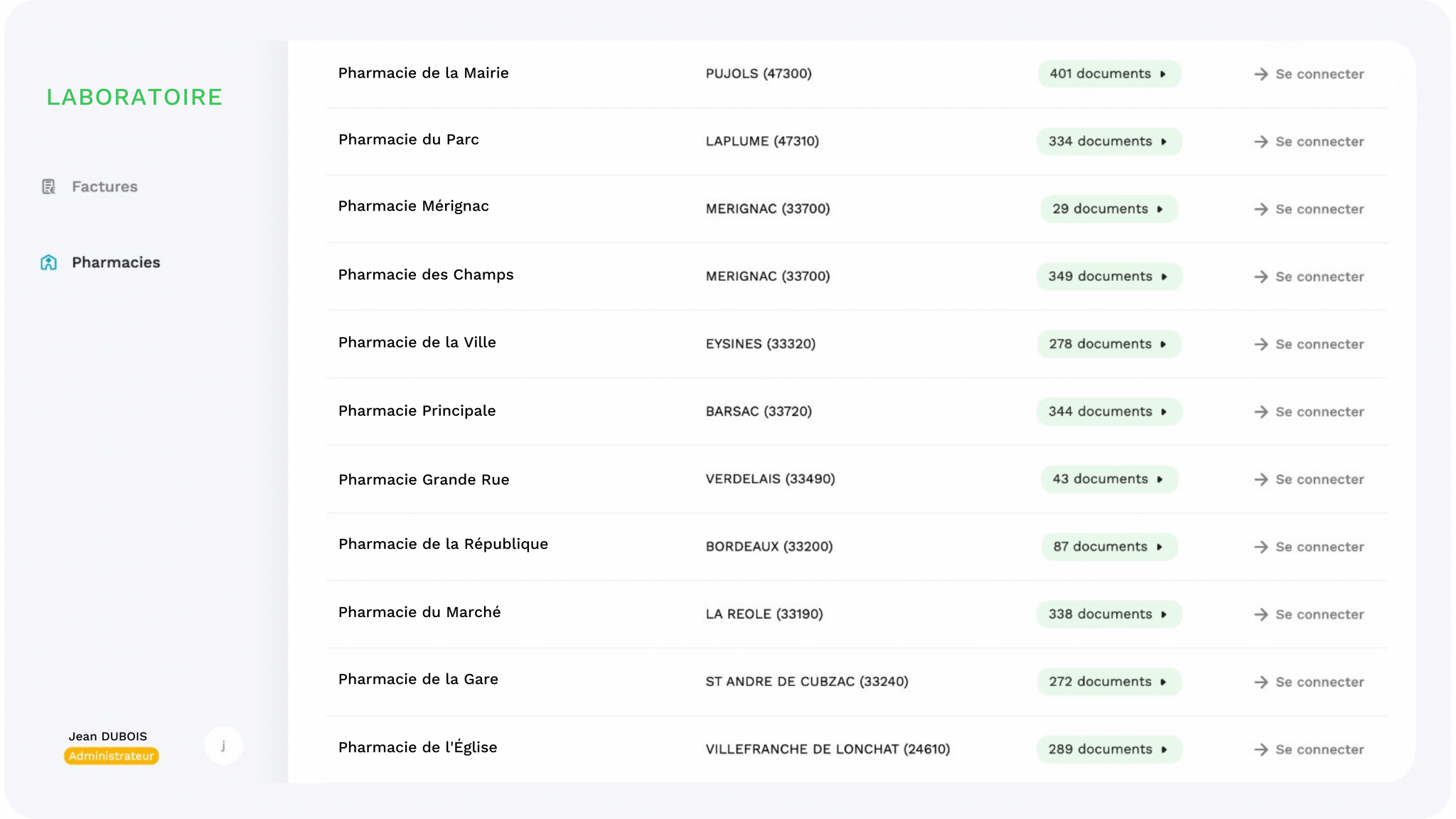Expand the 87 documents badge
Image resolution: width=1456 pixels, height=819 pixels.
pyautogui.click(x=1109, y=547)
